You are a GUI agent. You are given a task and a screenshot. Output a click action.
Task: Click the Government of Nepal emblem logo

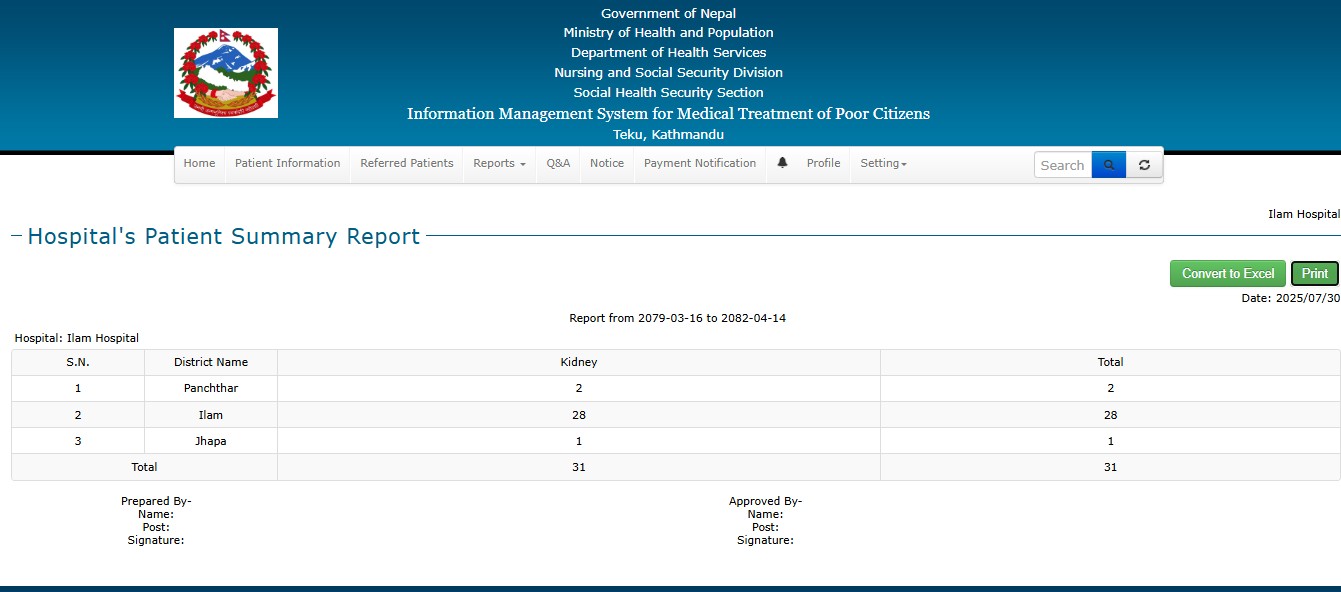[226, 73]
